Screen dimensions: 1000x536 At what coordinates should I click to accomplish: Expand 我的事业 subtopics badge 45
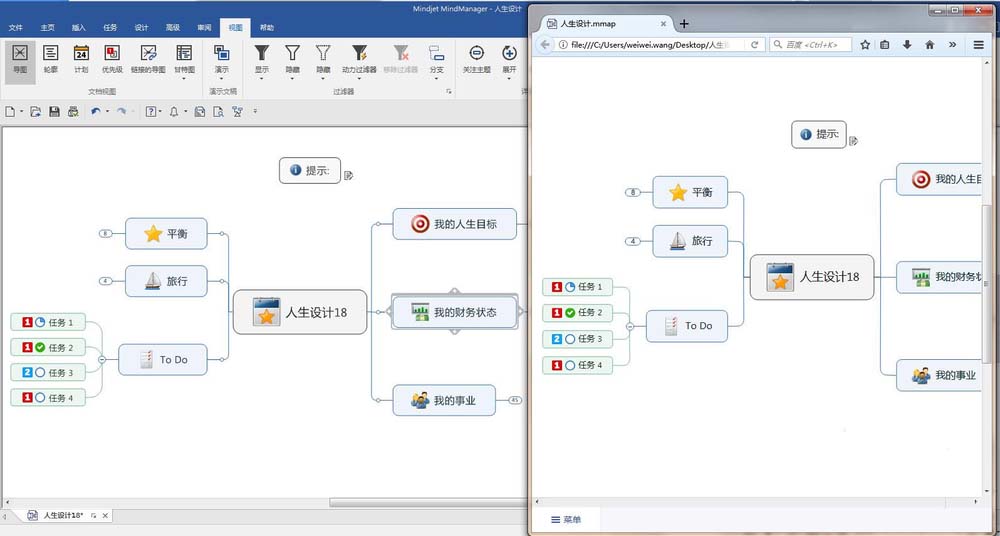tap(515, 400)
